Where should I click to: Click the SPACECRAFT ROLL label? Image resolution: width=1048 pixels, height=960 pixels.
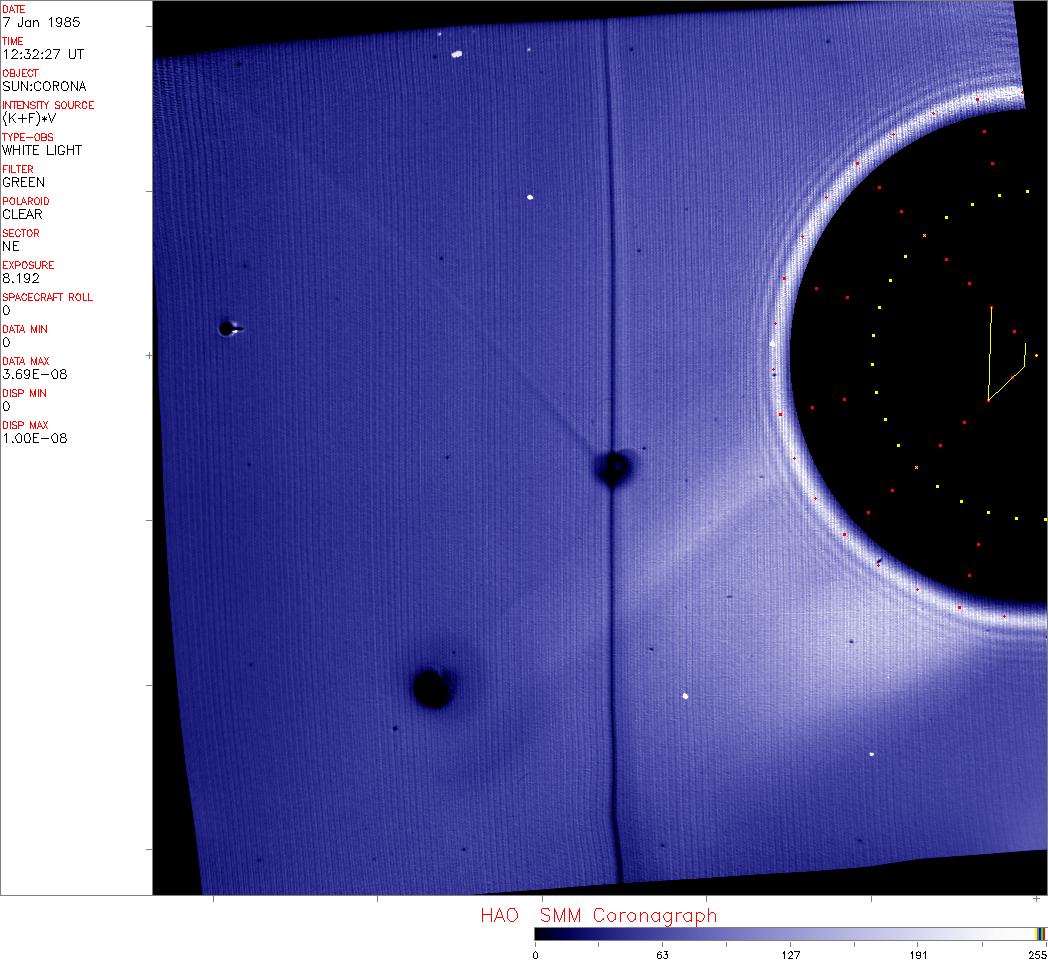pos(48,297)
